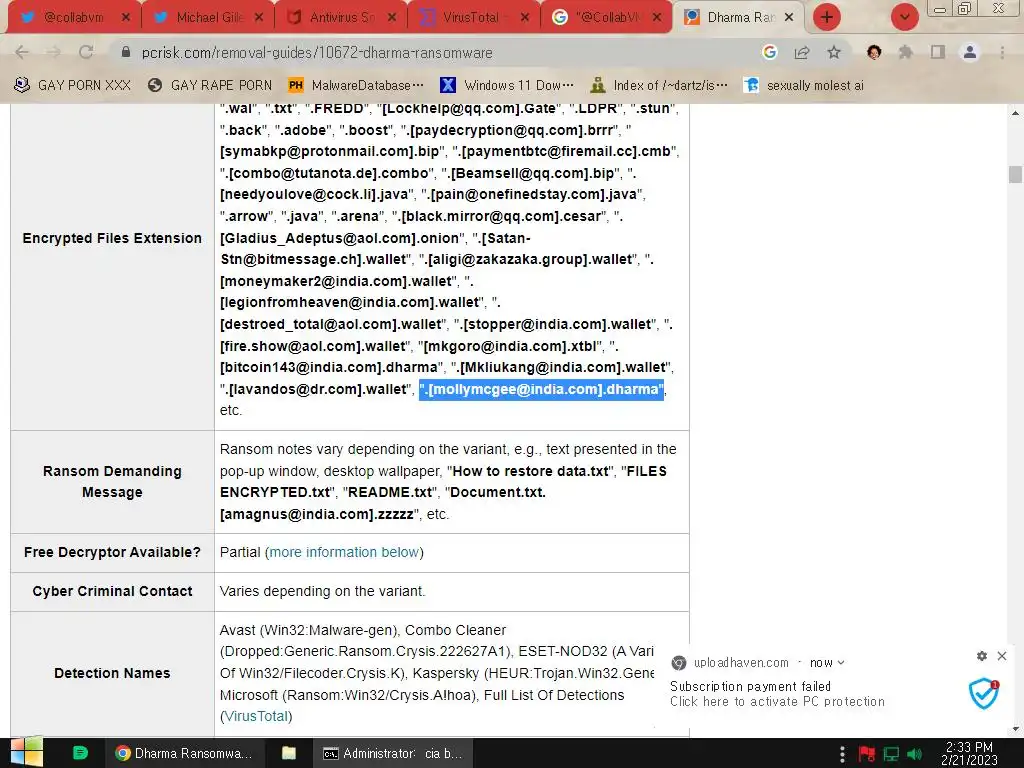Click the Google icon in address bar
The width and height of the screenshot is (1024, 768).
(769, 52)
